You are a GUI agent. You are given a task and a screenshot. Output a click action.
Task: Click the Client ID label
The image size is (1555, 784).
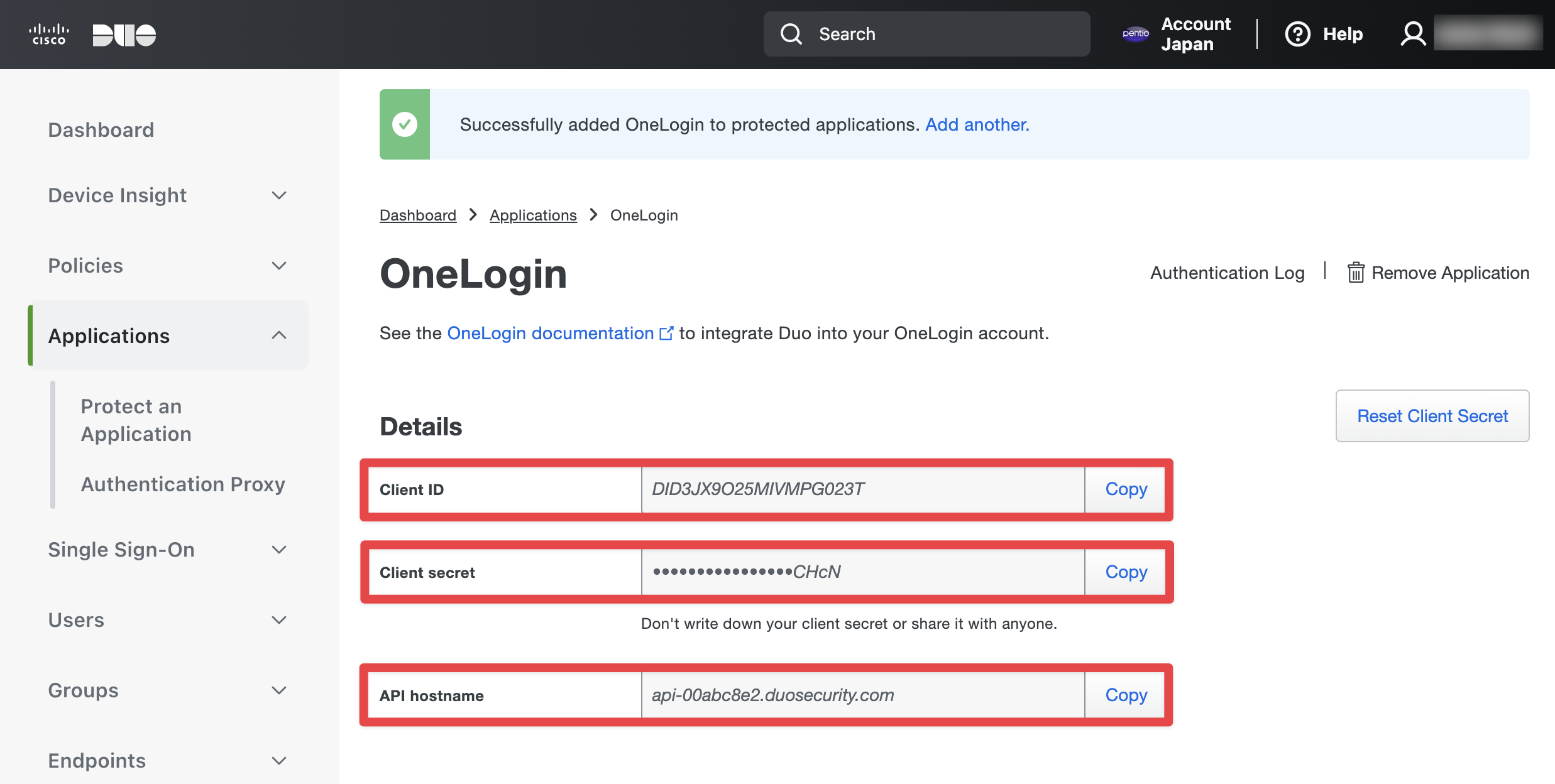tap(412, 490)
